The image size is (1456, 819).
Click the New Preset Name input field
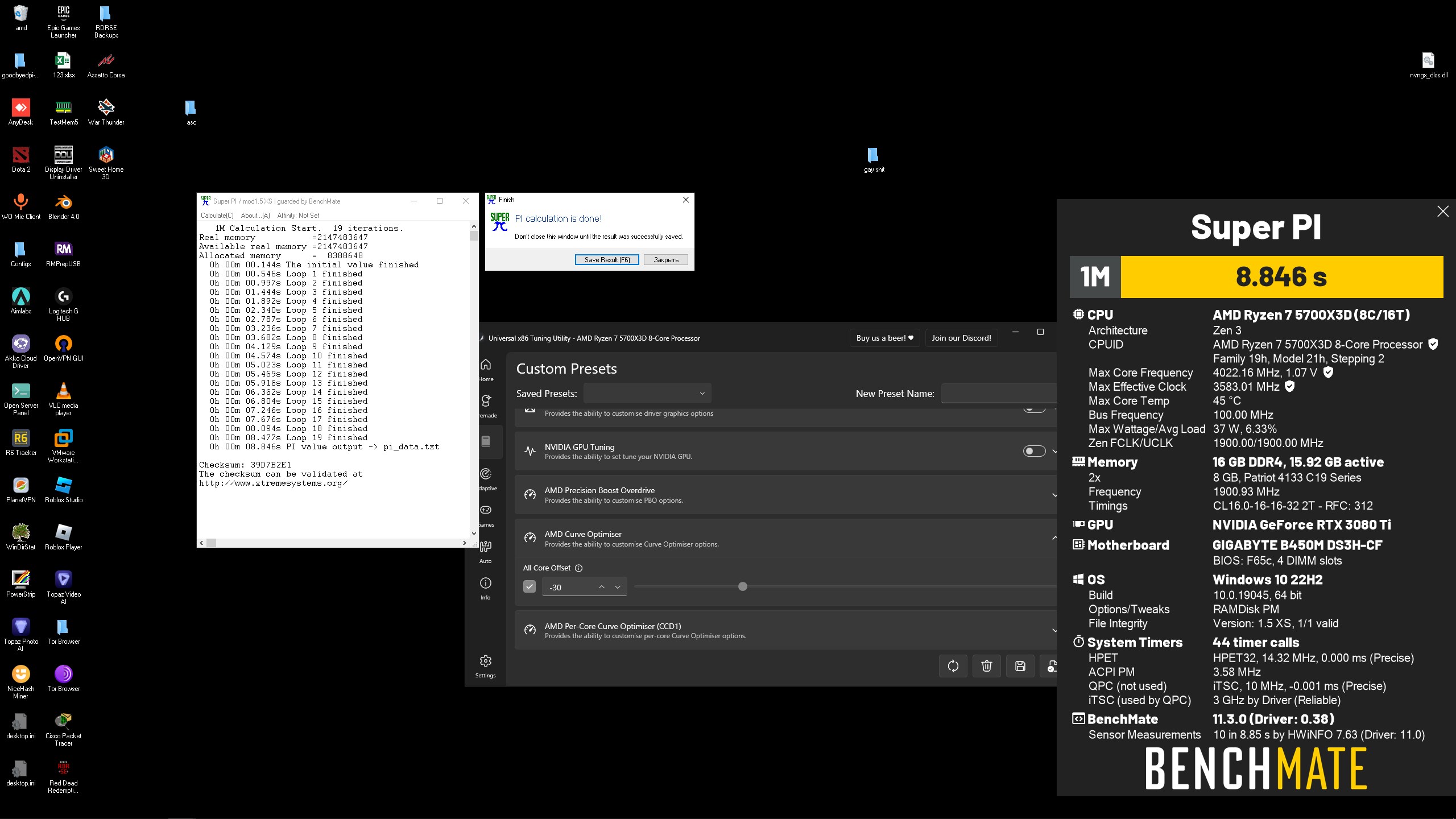tap(999, 394)
